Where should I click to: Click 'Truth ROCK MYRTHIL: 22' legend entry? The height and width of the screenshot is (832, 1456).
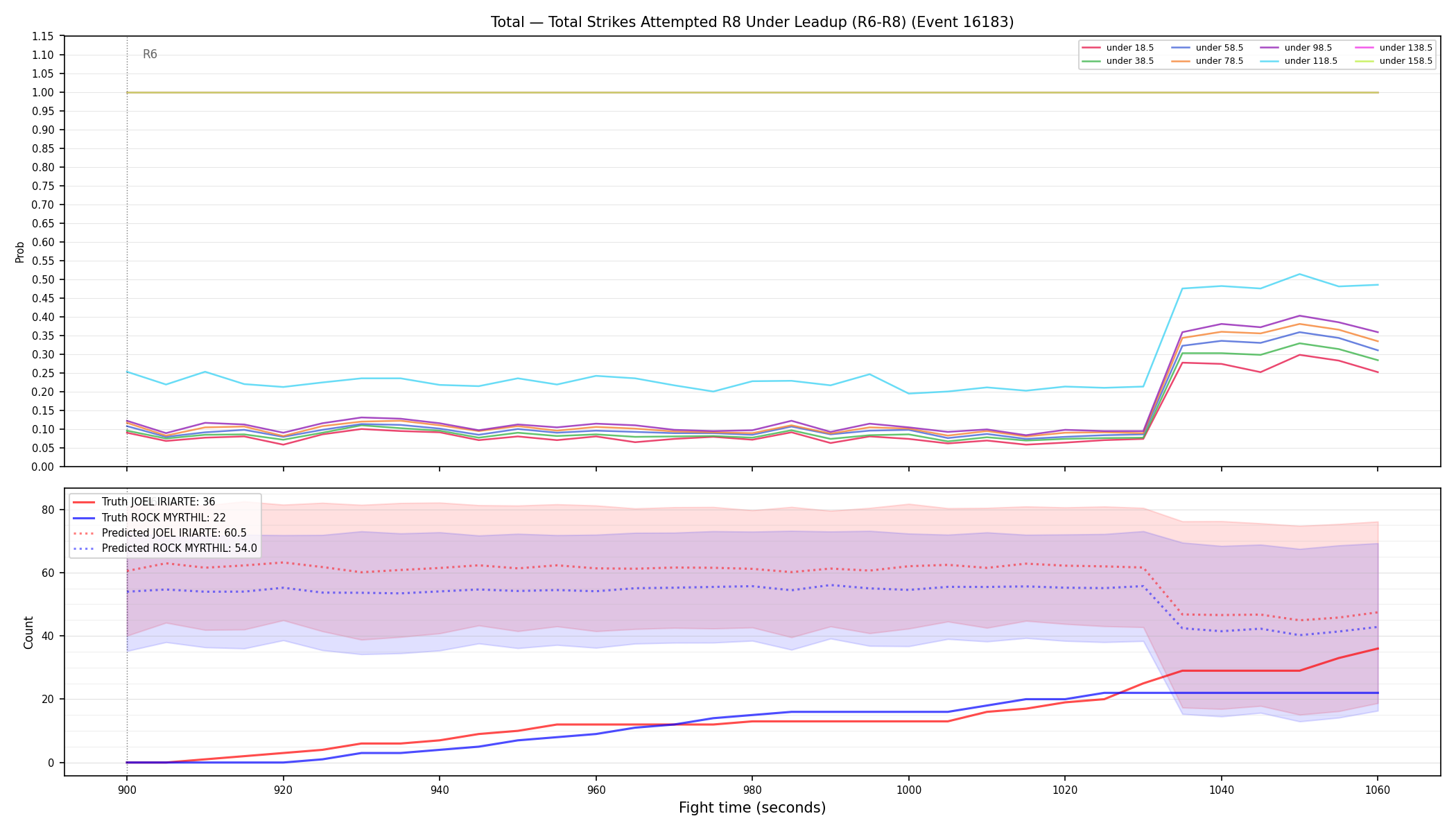tap(149, 517)
